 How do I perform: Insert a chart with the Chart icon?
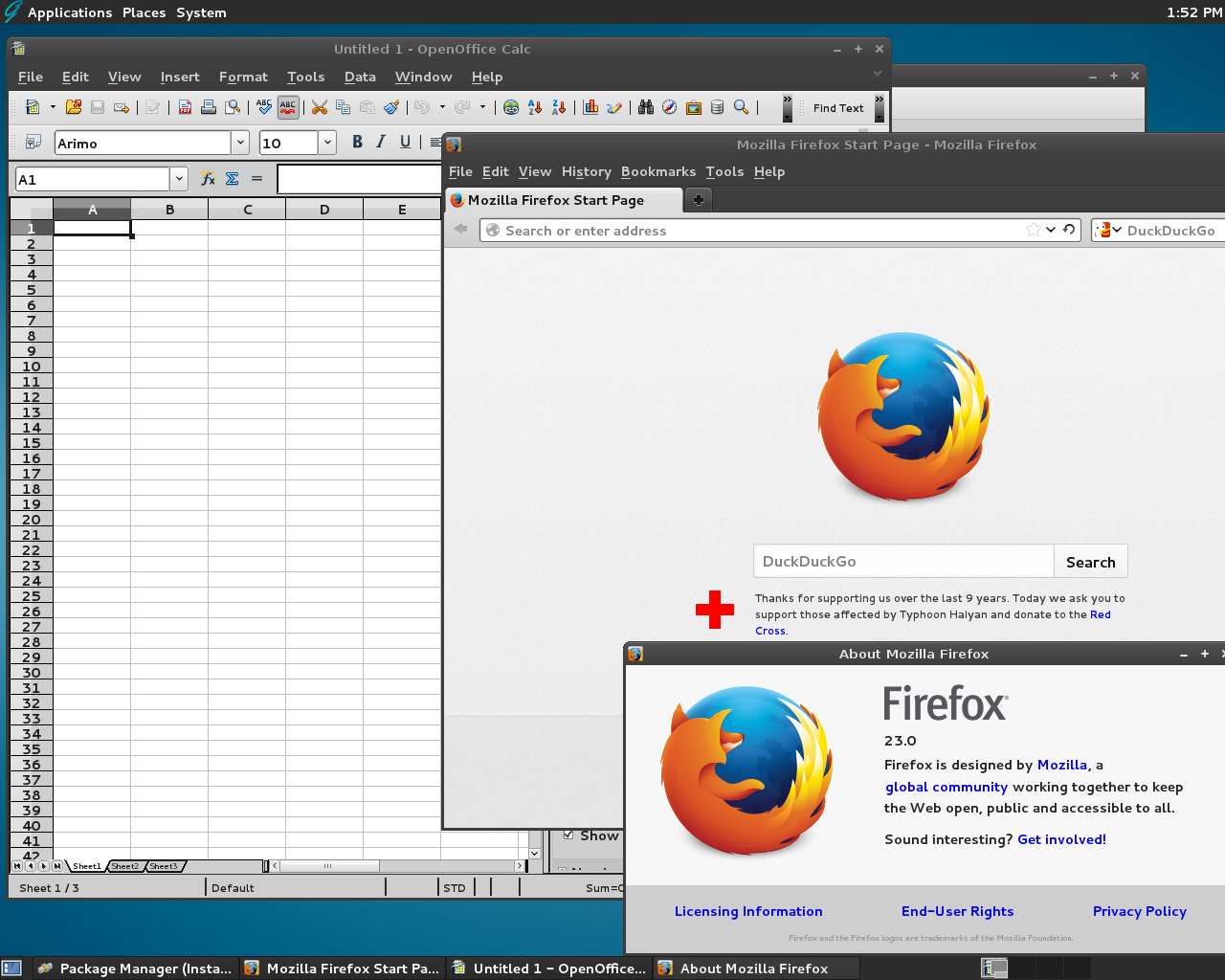[590, 107]
